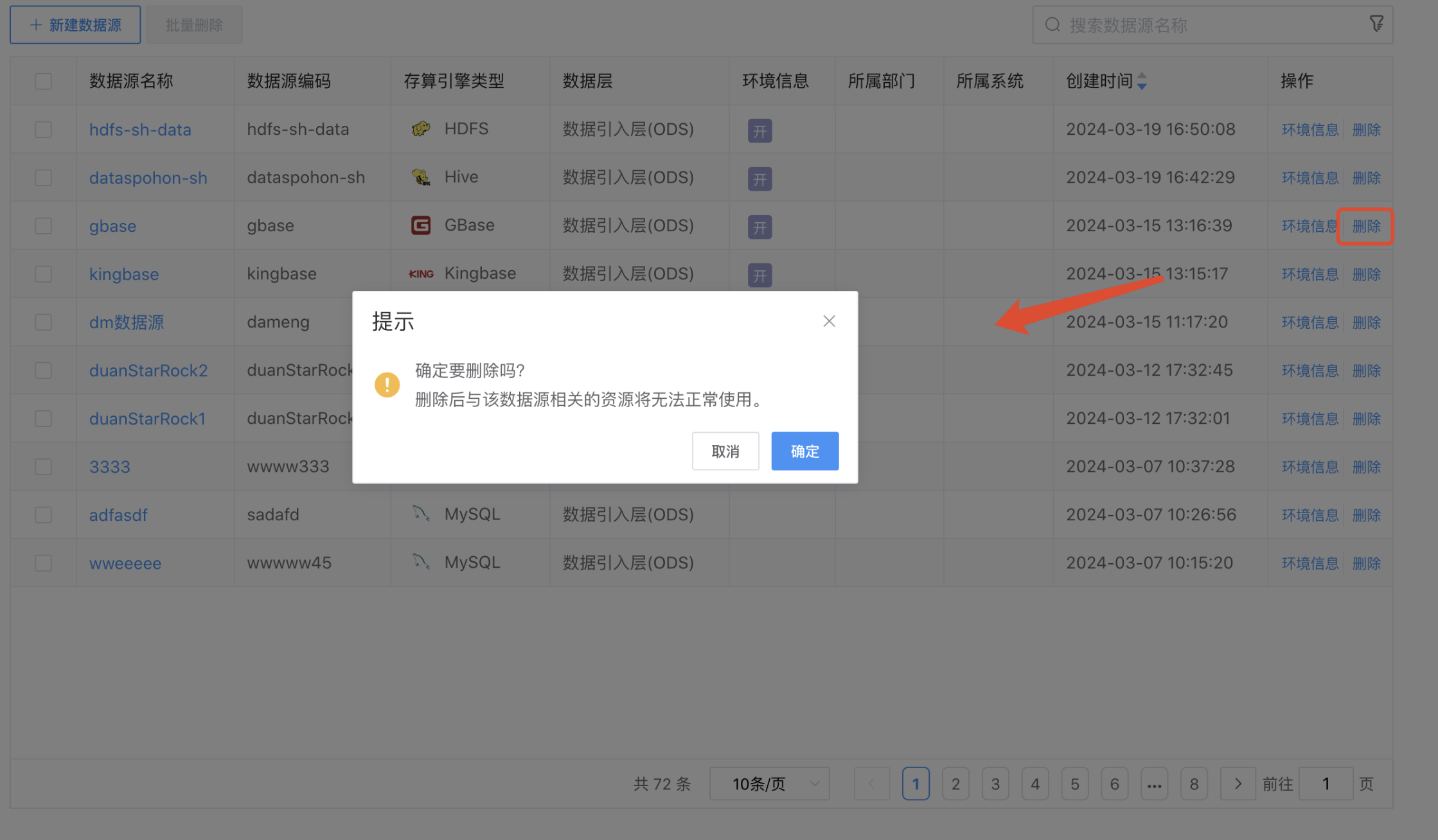The width and height of the screenshot is (1438, 840).
Task: Click the warning icon in the dialog
Action: pyautogui.click(x=387, y=384)
